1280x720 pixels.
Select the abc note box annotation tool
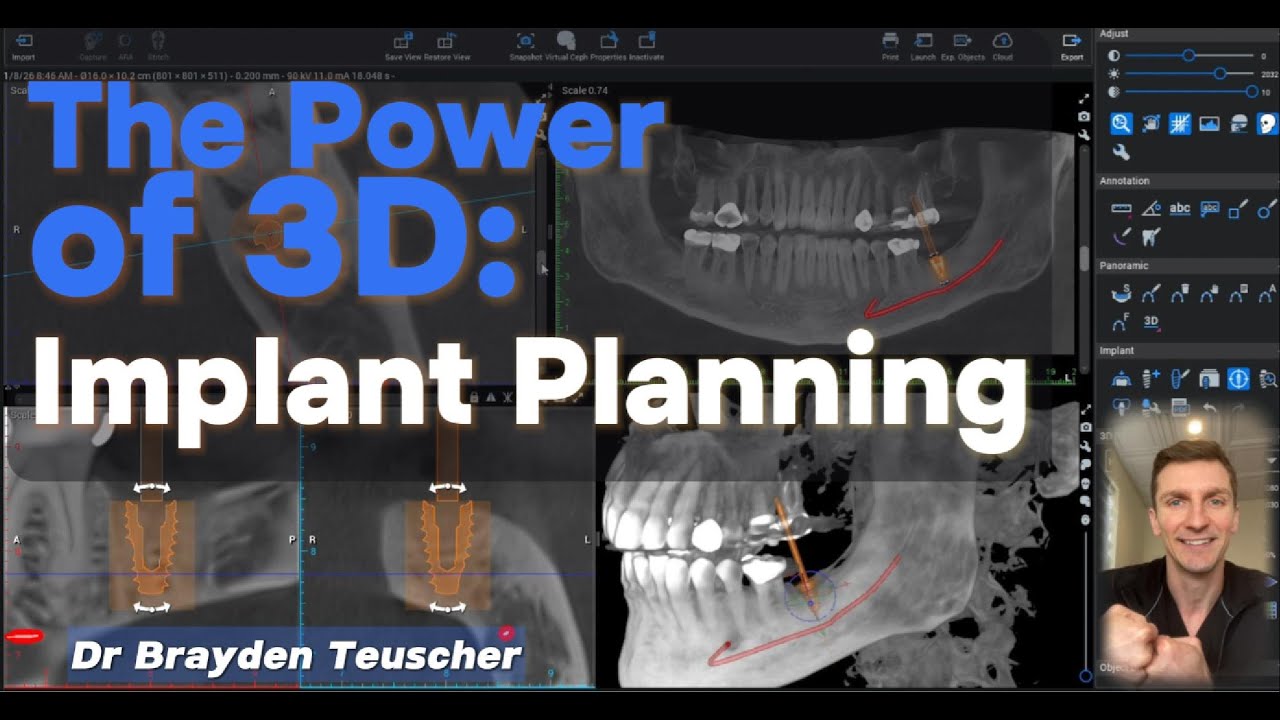point(1209,209)
